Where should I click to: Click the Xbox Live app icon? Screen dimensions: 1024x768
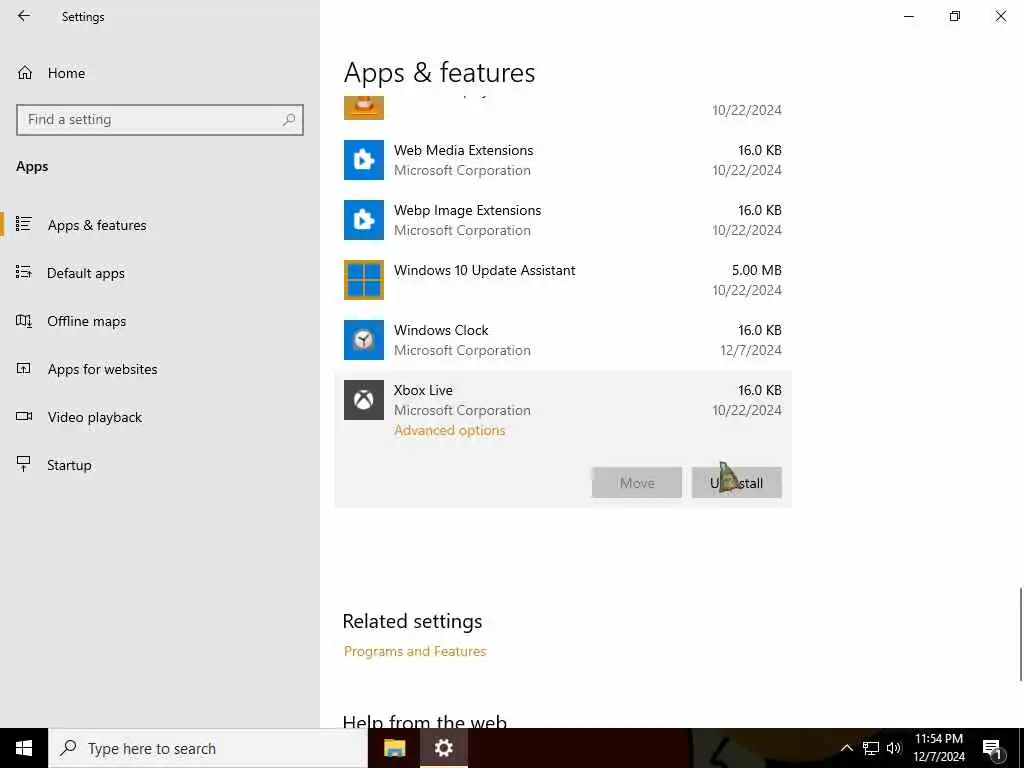364,400
